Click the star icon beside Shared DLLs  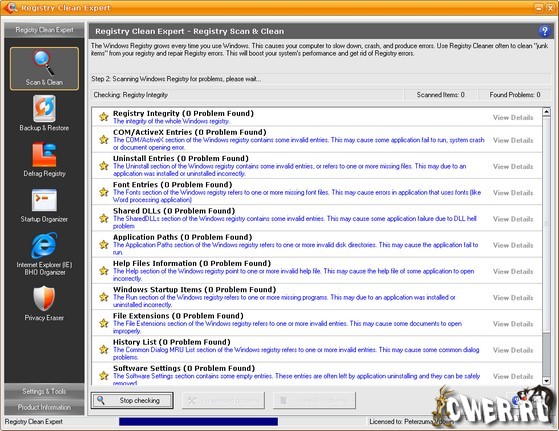point(104,218)
